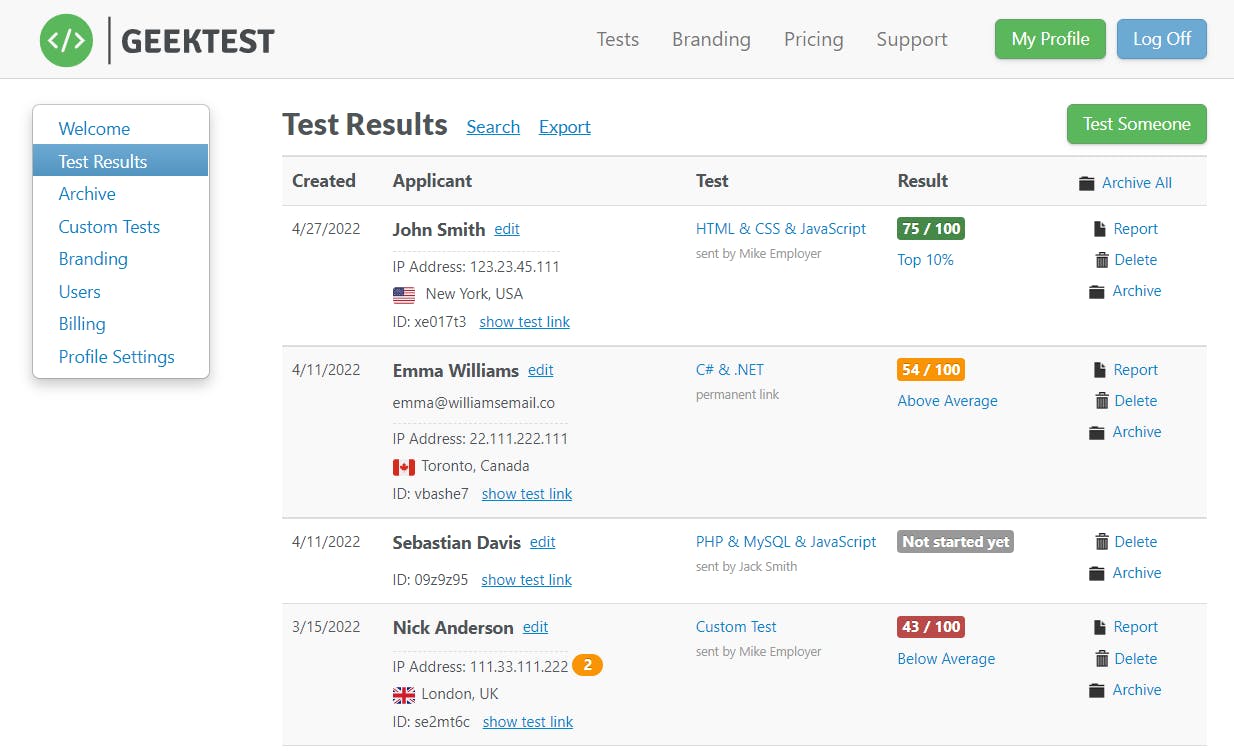The height and width of the screenshot is (753, 1234).
Task: Click the Log Off button
Action: (x=1161, y=39)
